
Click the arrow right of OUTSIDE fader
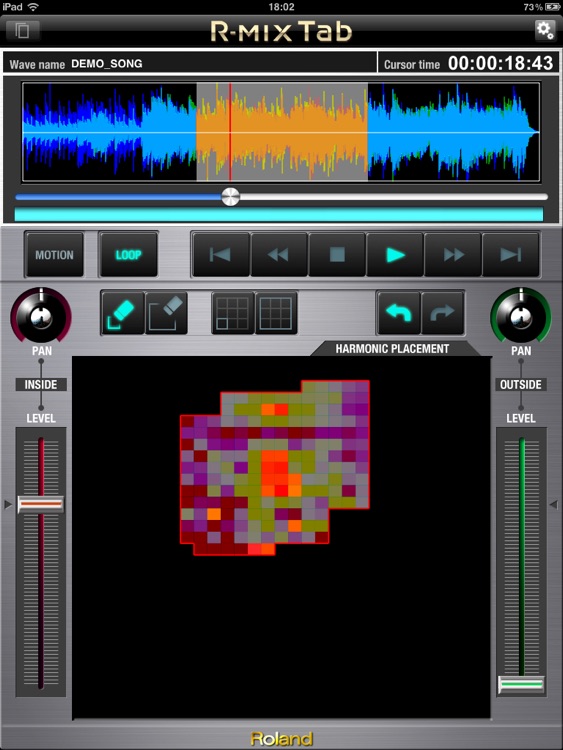(x=553, y=504)
